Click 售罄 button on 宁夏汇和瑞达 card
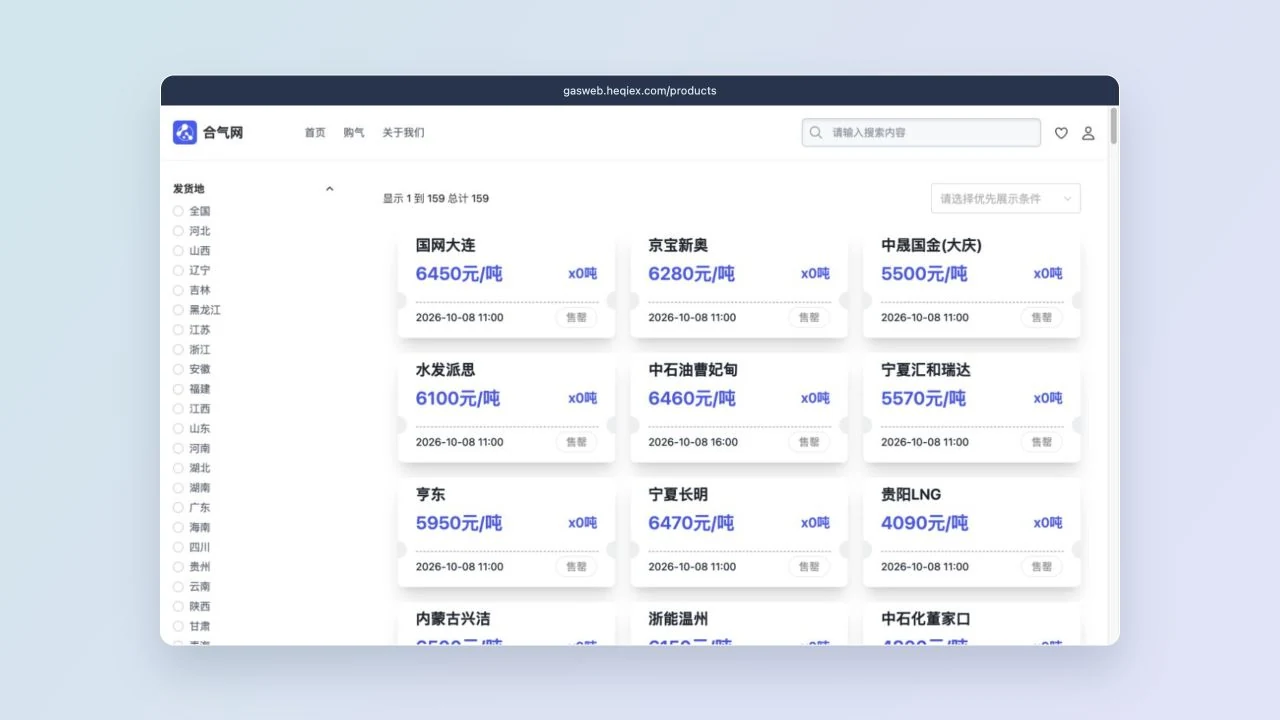 pyautogui.click(x=1042, y=442)
